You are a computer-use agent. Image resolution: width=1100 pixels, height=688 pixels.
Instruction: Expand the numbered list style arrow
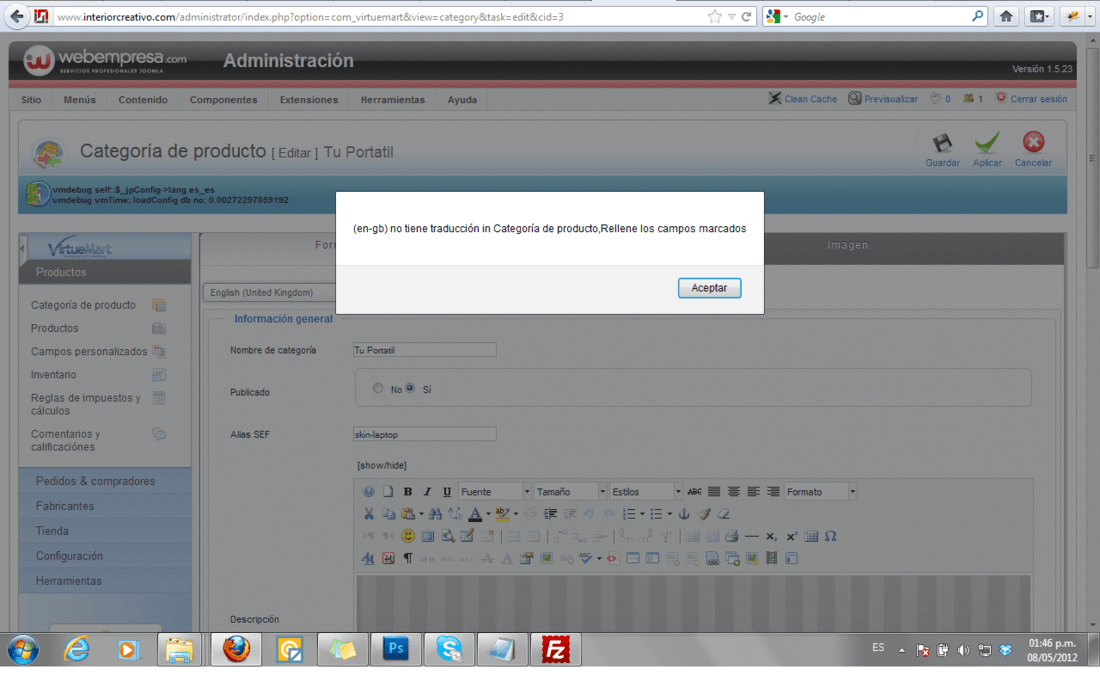point(642,514)
